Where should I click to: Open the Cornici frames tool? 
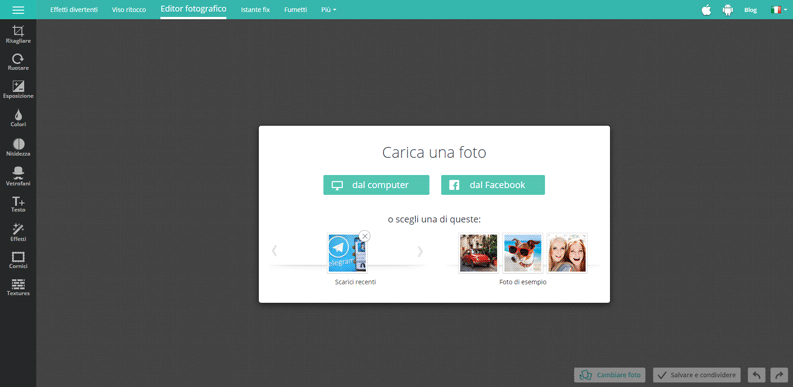pyautogui.click(x=18, y=260)
